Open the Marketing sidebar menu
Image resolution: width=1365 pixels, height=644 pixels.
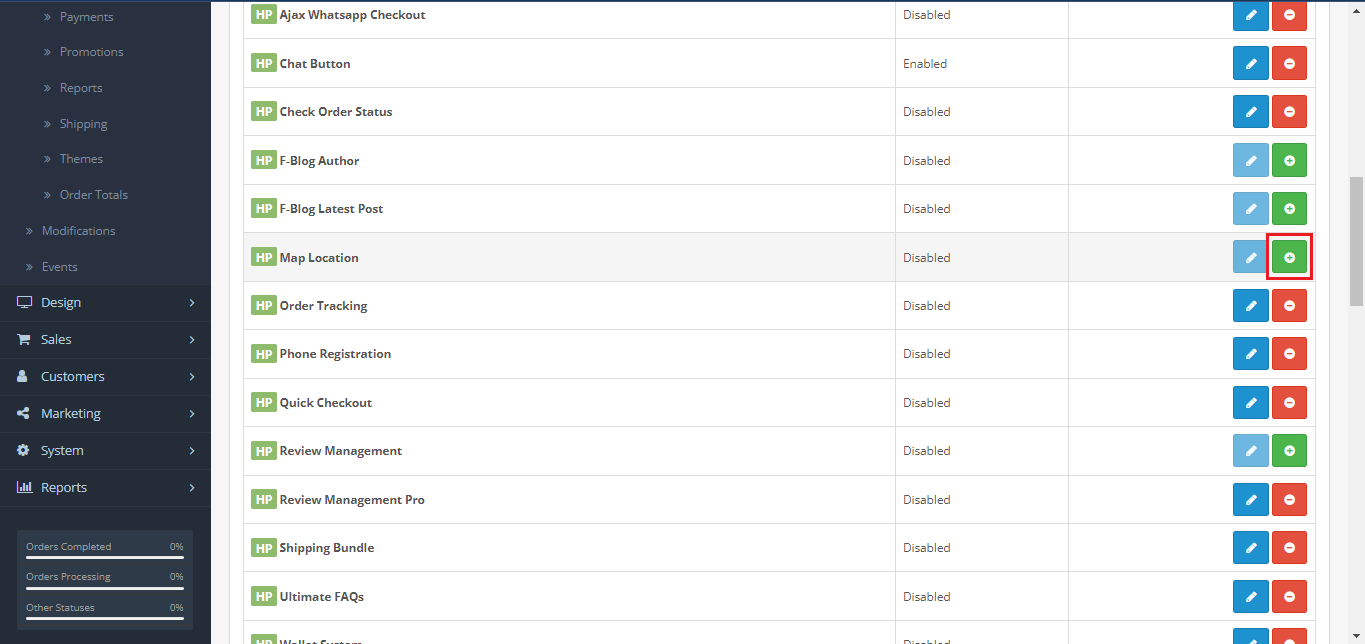(x=105, y=414)
